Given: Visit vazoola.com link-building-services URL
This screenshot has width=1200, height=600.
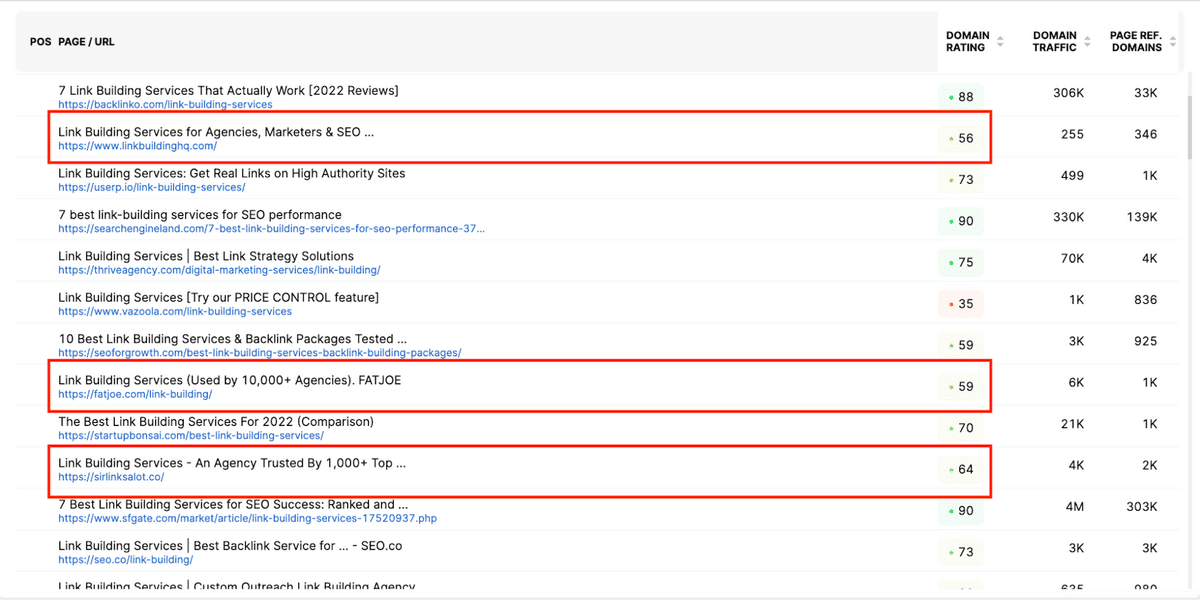Looking at the screenshot, I should coord(175,312).
